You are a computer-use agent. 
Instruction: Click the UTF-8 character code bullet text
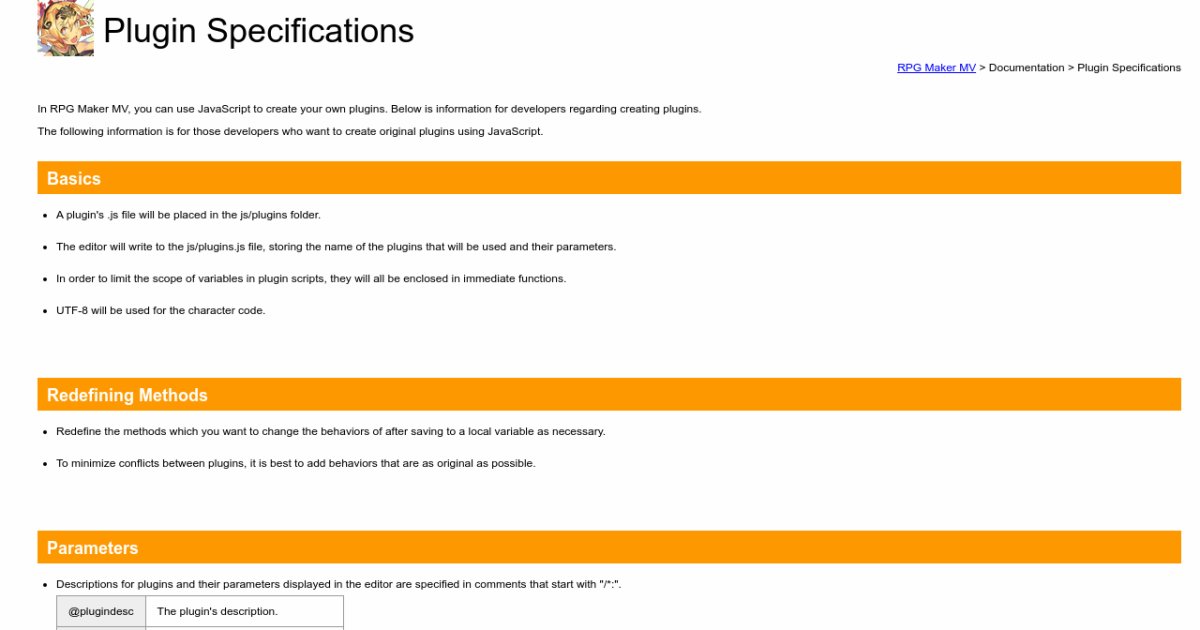[x=160, y=311]
